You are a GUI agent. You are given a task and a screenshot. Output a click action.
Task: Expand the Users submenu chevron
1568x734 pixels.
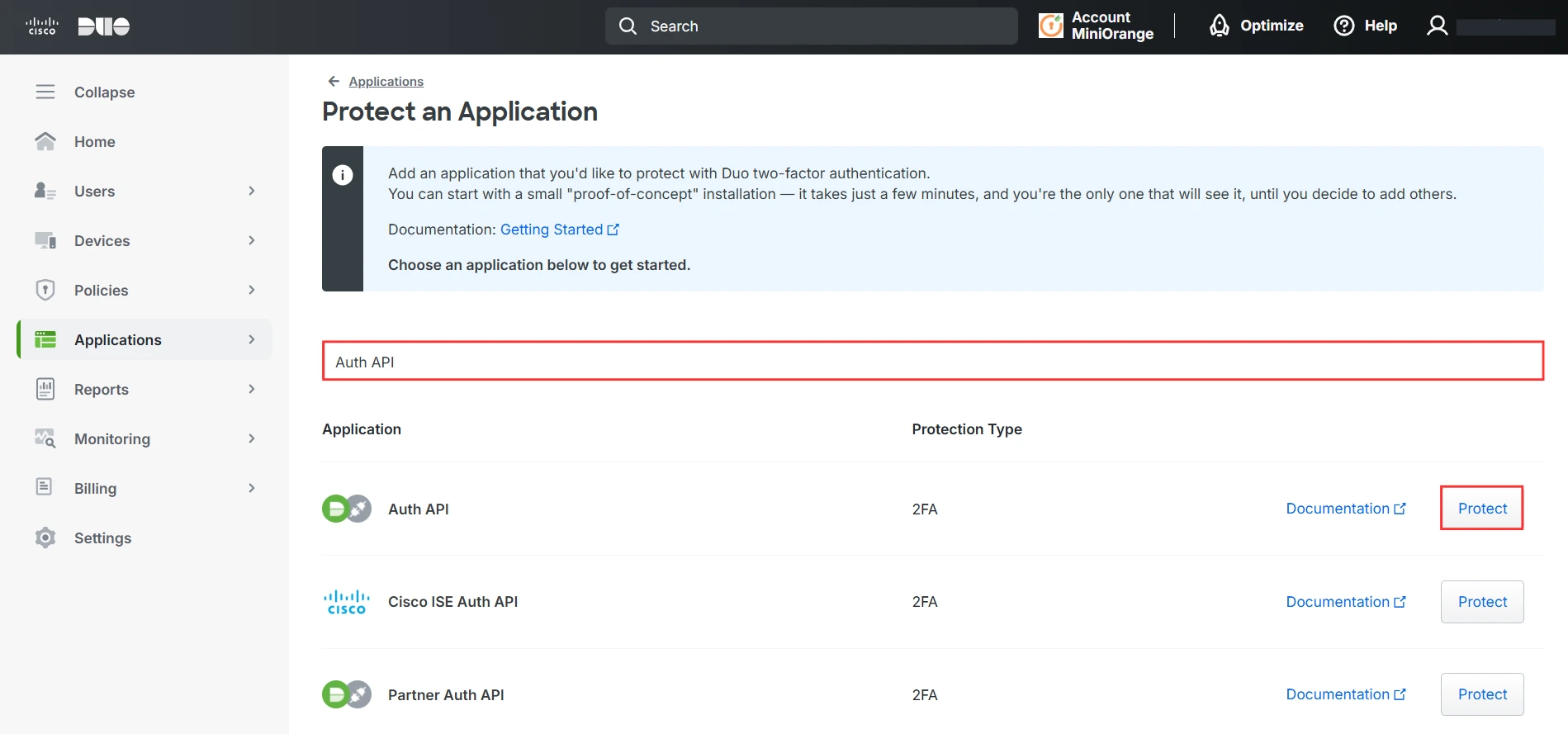[252, 191]
